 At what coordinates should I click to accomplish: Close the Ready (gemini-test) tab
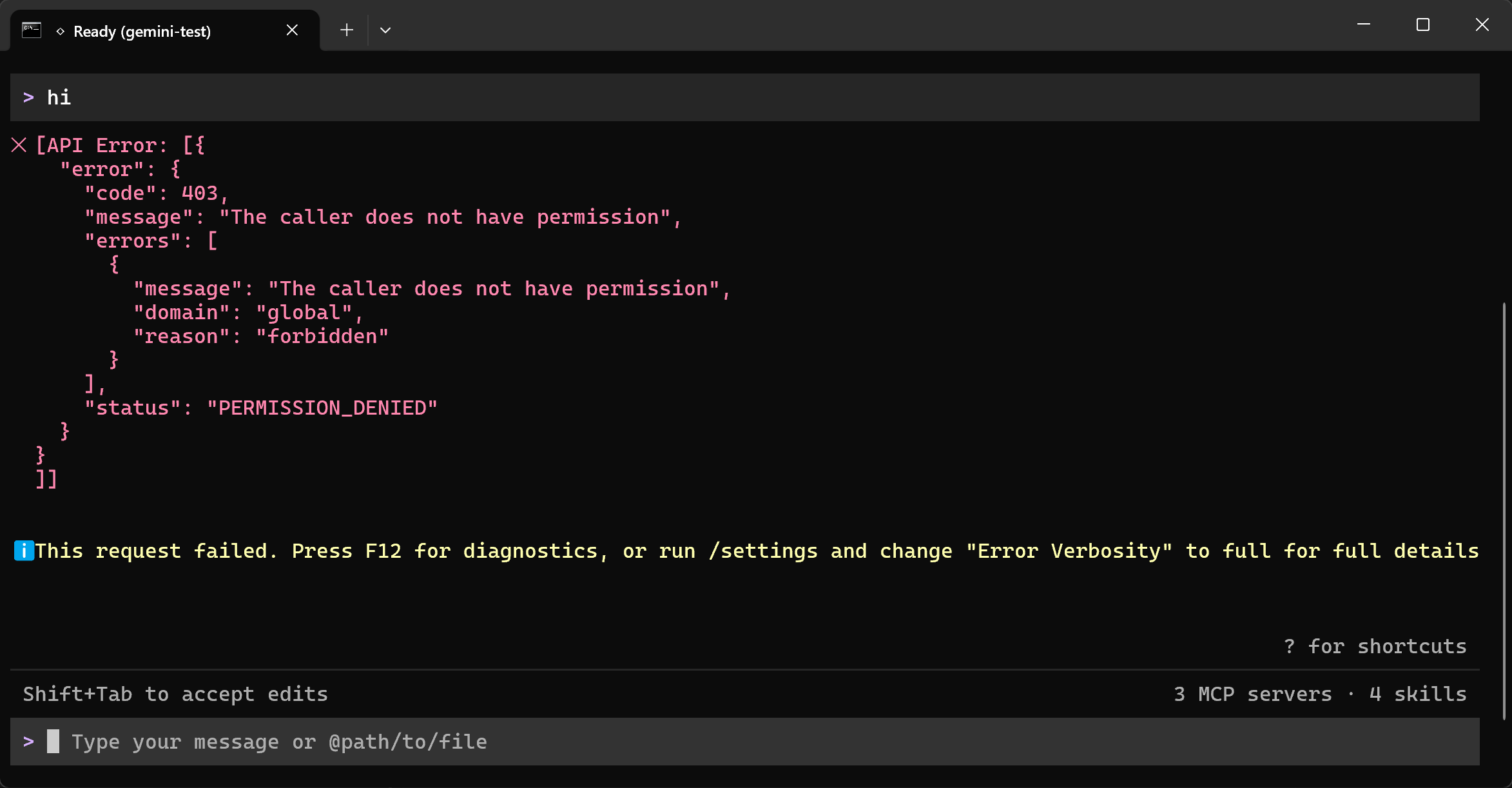(292, 30)
